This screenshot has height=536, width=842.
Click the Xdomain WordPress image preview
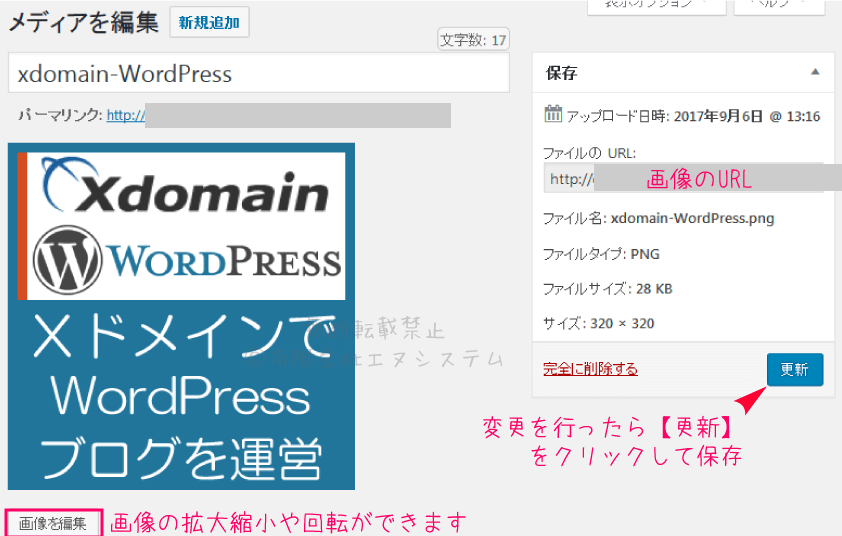[x=182, y=316]
